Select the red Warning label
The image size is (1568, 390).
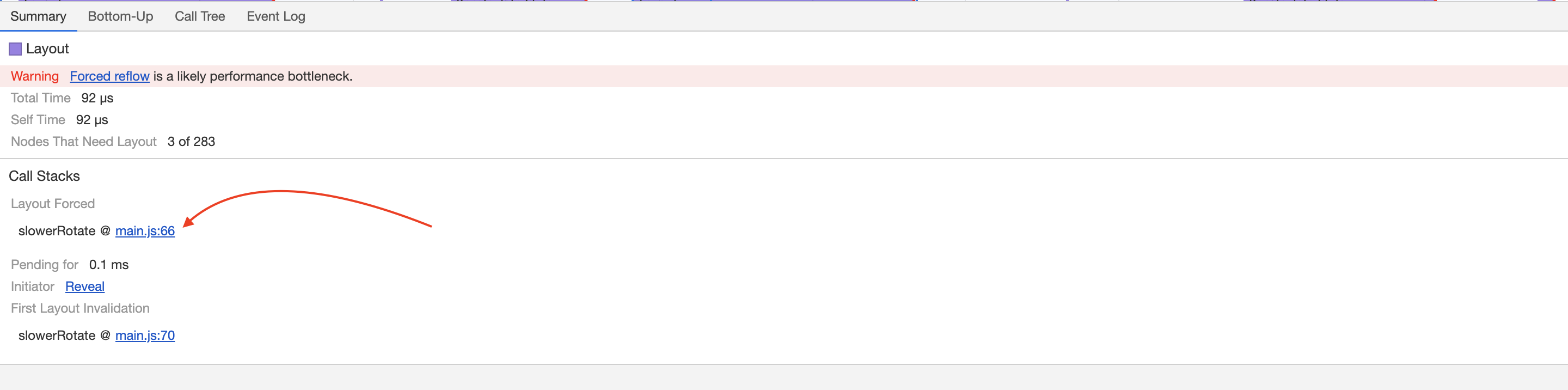pyautogui.click(x=35, y=76)
